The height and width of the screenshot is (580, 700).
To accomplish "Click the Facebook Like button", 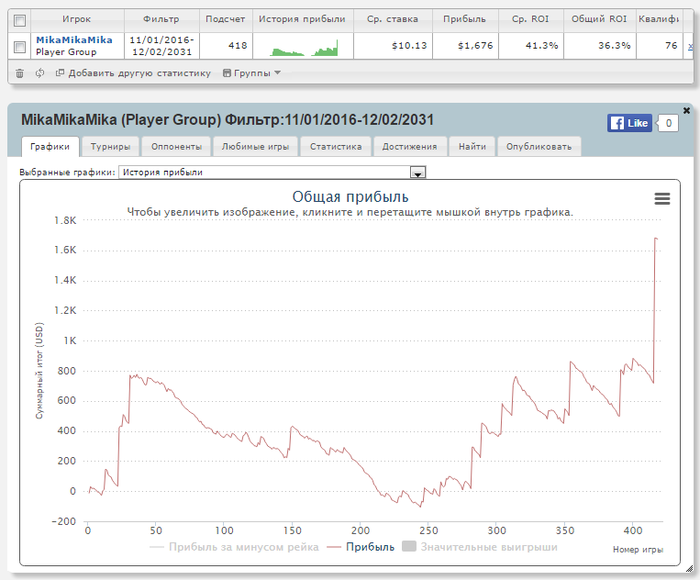I will pos(629,123).
